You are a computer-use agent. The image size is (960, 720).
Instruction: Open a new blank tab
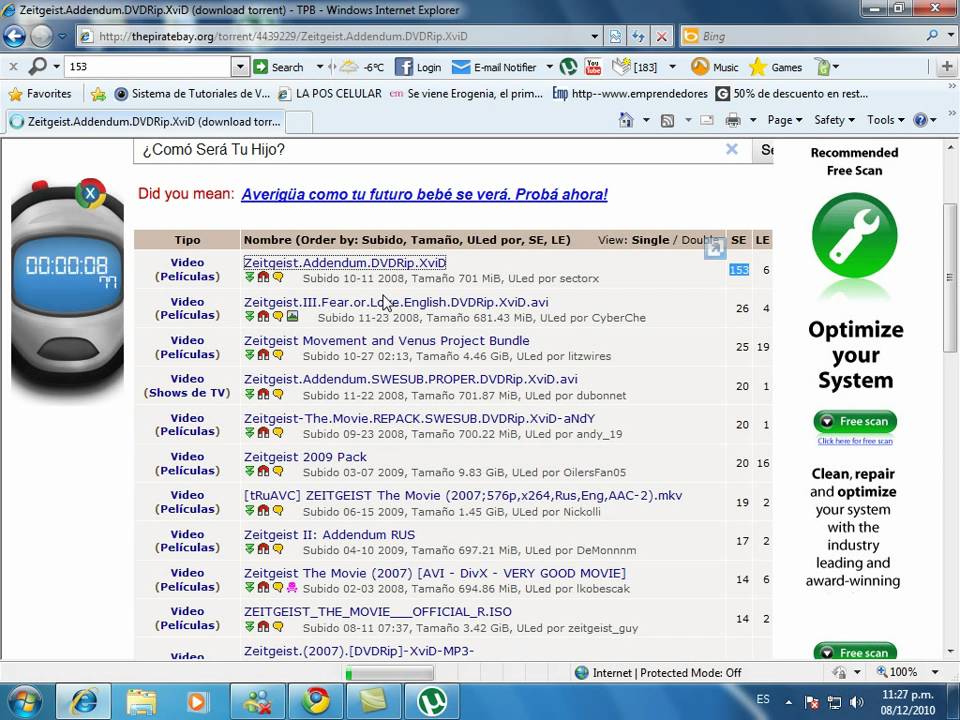pos(299,122)
